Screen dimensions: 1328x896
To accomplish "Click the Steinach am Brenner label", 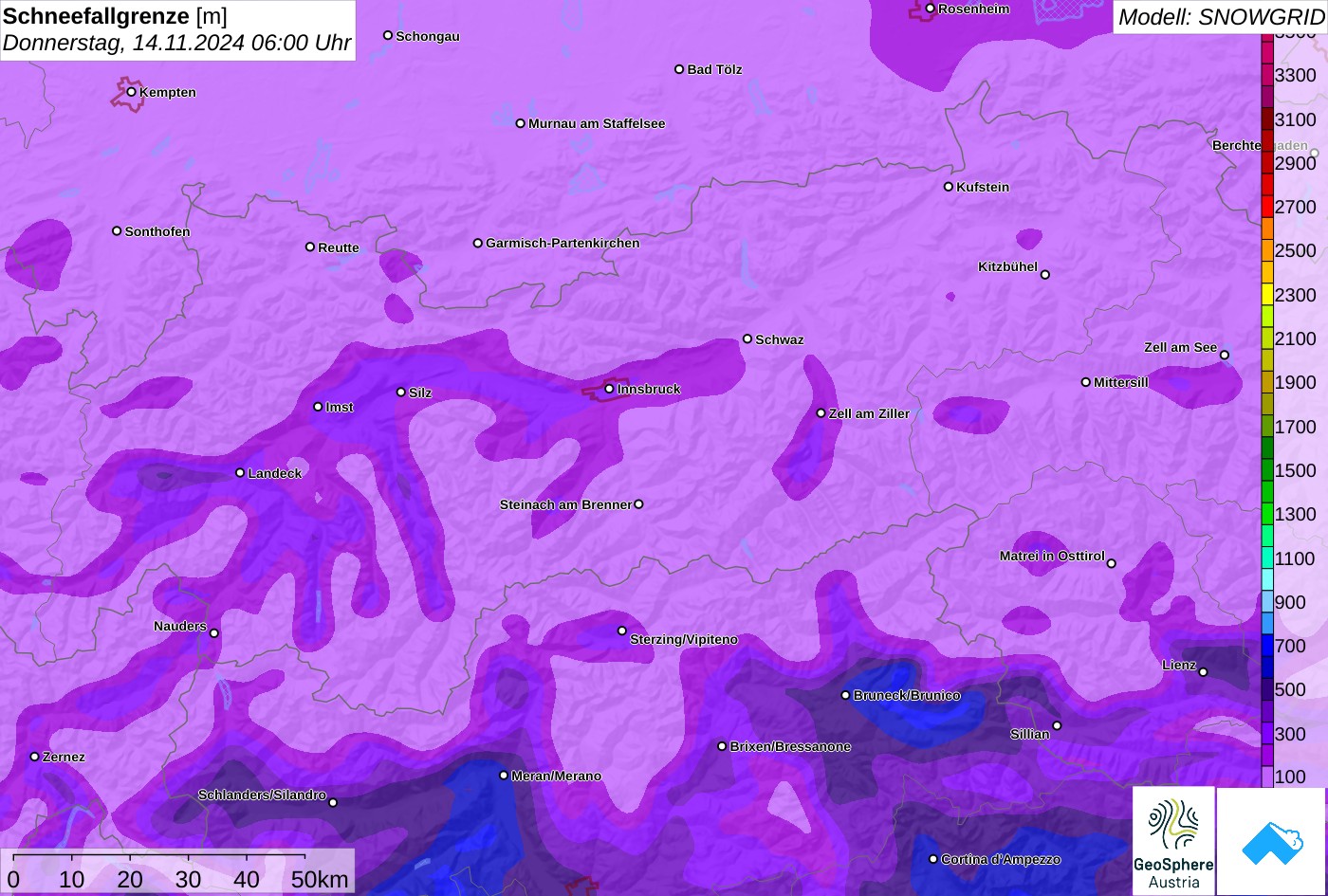I will [565, 504].
